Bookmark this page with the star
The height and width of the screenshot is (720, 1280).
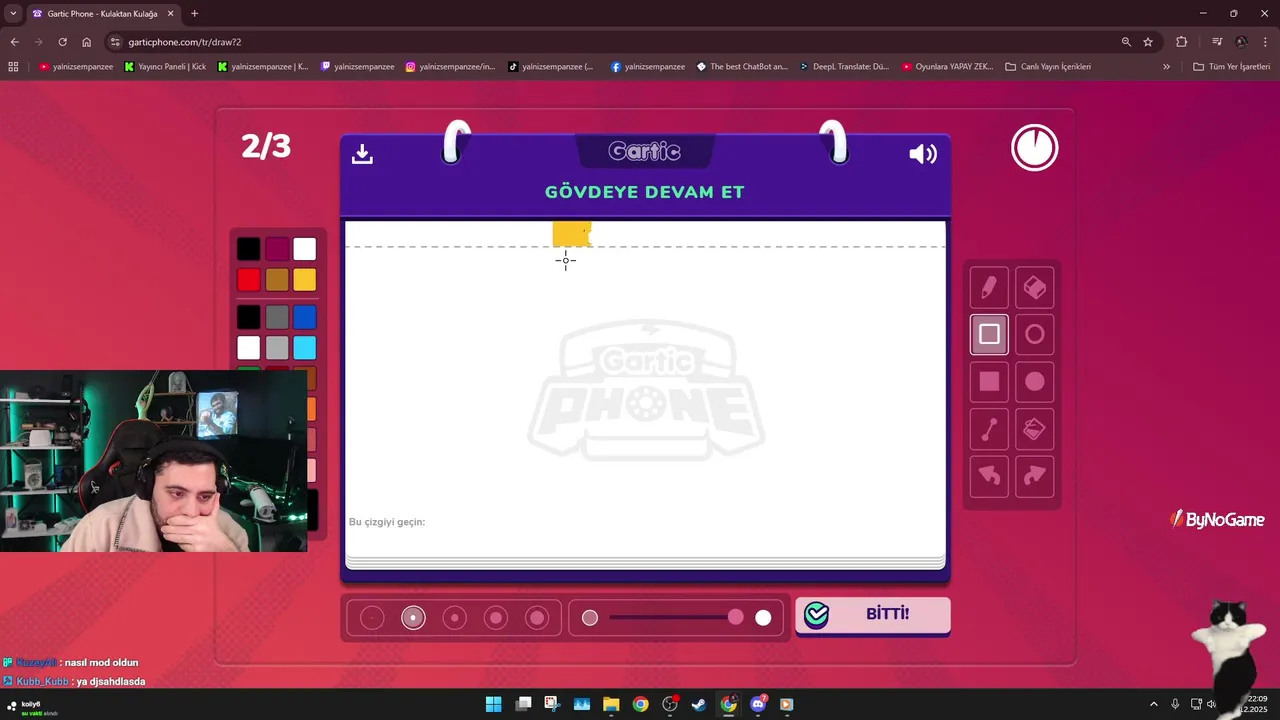point(1148,42)
